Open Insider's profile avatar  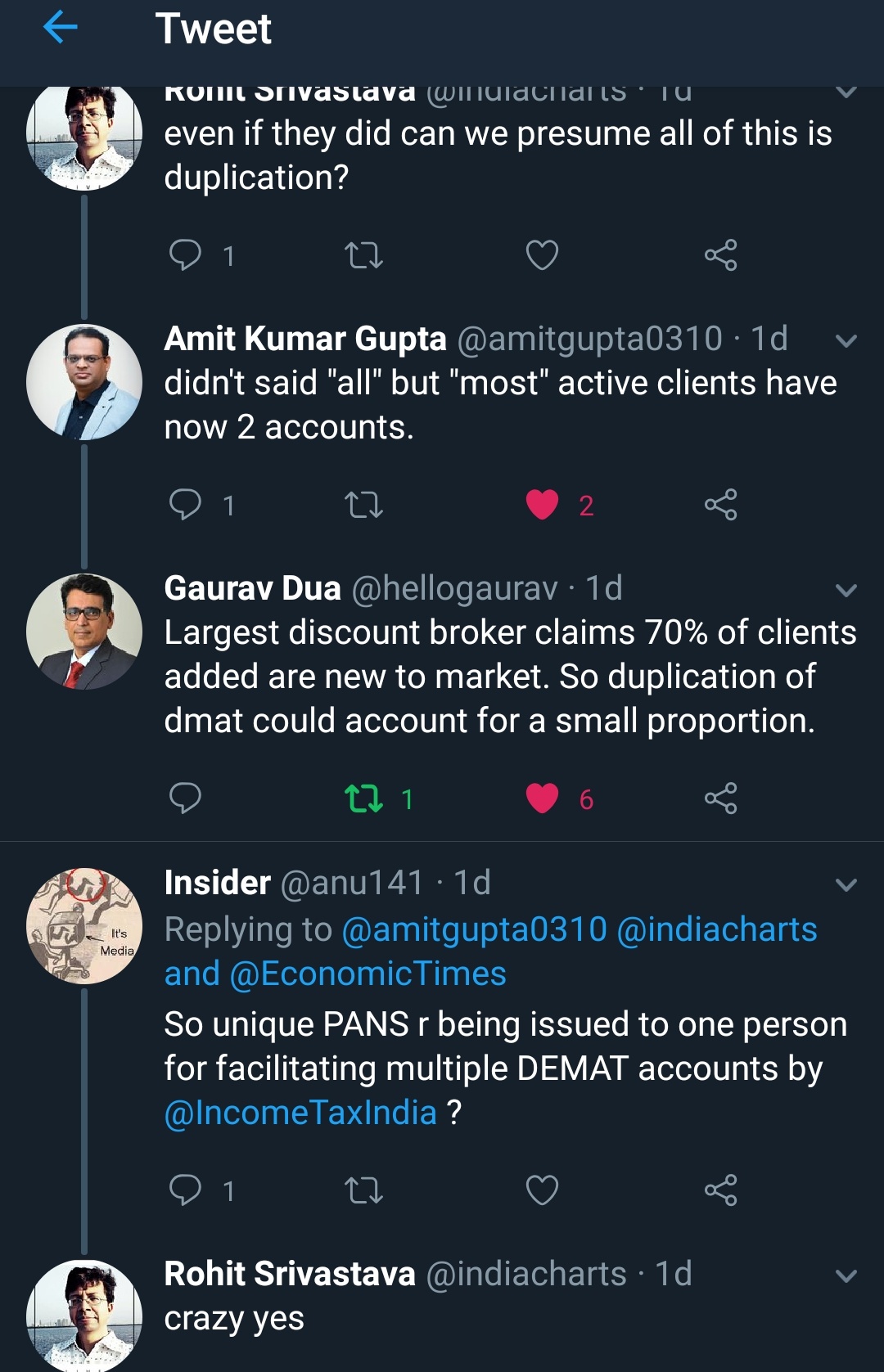83,925
